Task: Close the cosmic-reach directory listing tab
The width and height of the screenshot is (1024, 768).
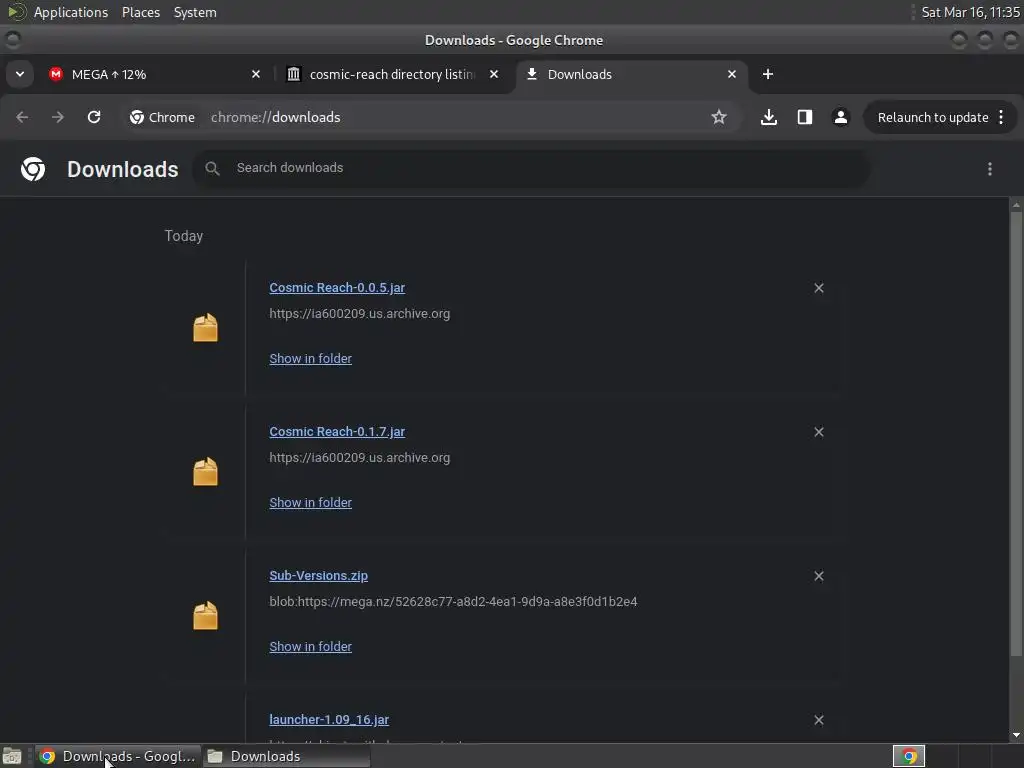Action: point(494,74)
